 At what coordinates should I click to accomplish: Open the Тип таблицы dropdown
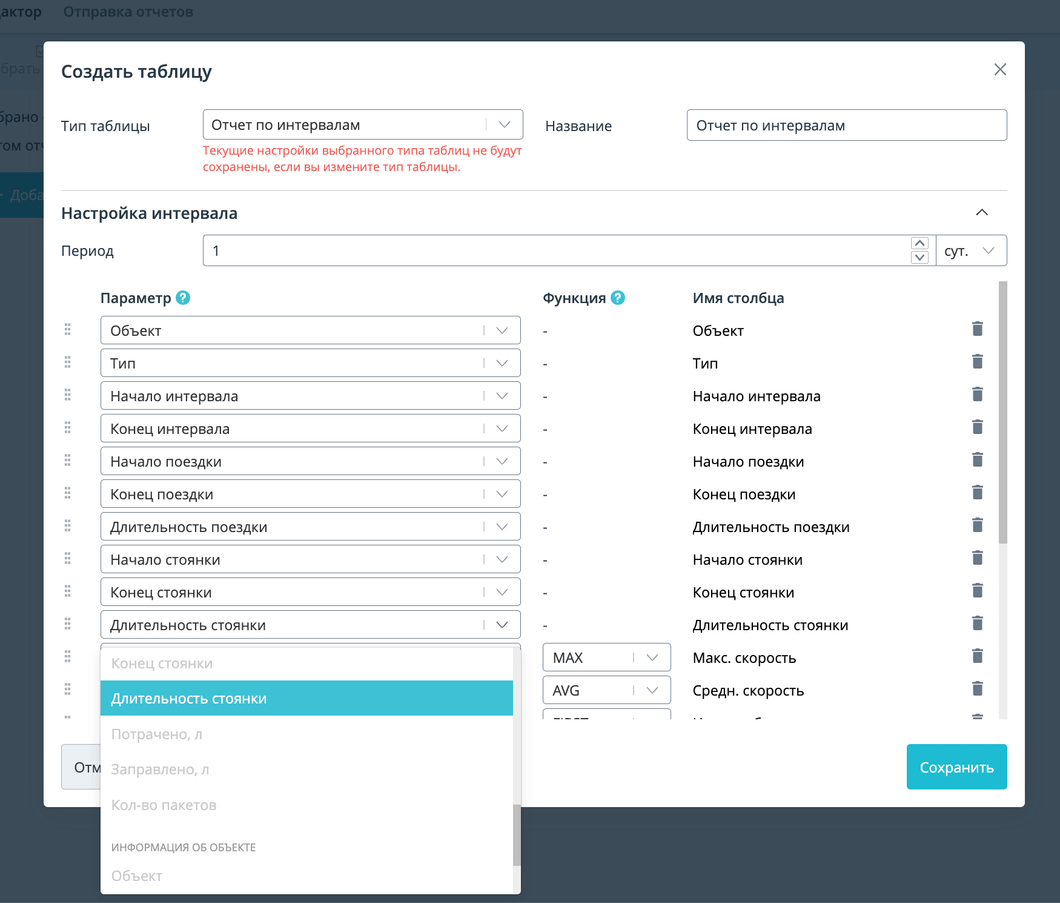[x=362, y=125]
